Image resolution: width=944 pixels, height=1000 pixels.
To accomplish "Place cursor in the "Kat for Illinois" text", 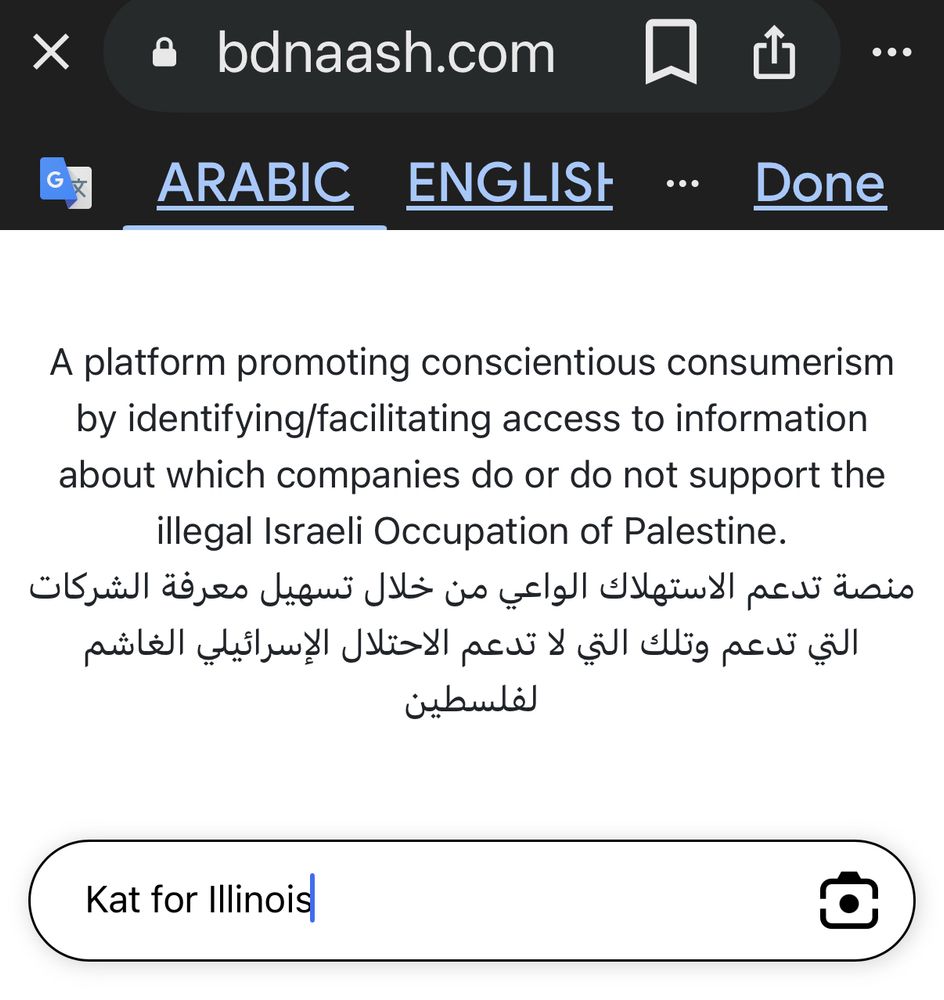I will coord(198,900).
